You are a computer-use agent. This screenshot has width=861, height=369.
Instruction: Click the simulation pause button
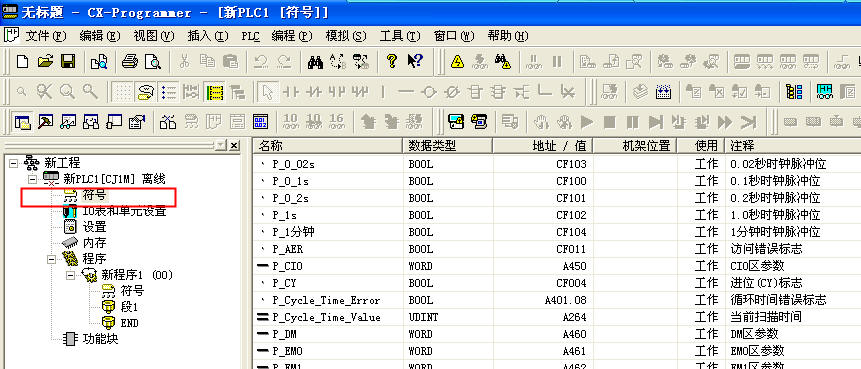click(632, 122)
